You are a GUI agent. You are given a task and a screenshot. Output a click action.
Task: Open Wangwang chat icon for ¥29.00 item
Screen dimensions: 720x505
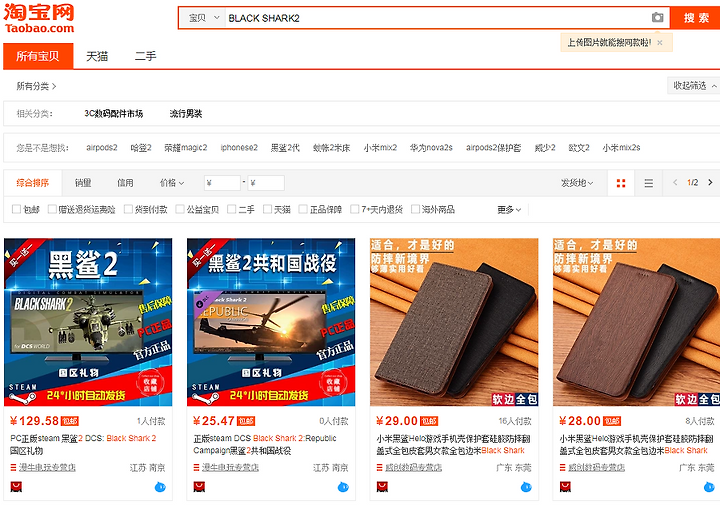click(526, 487)
